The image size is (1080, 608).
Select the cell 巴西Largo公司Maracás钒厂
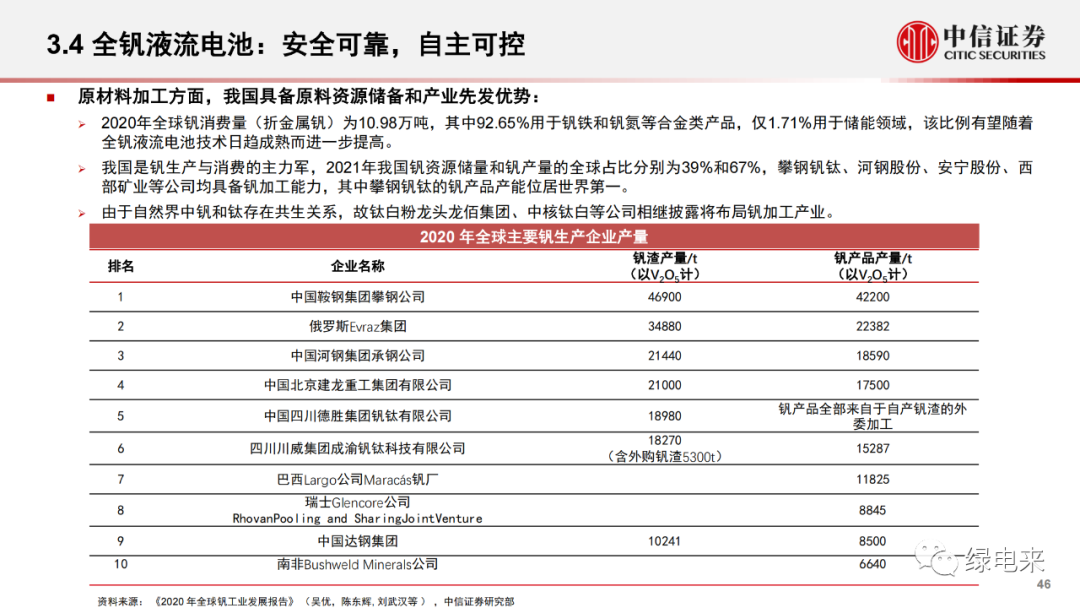click(x=357, y=480)
